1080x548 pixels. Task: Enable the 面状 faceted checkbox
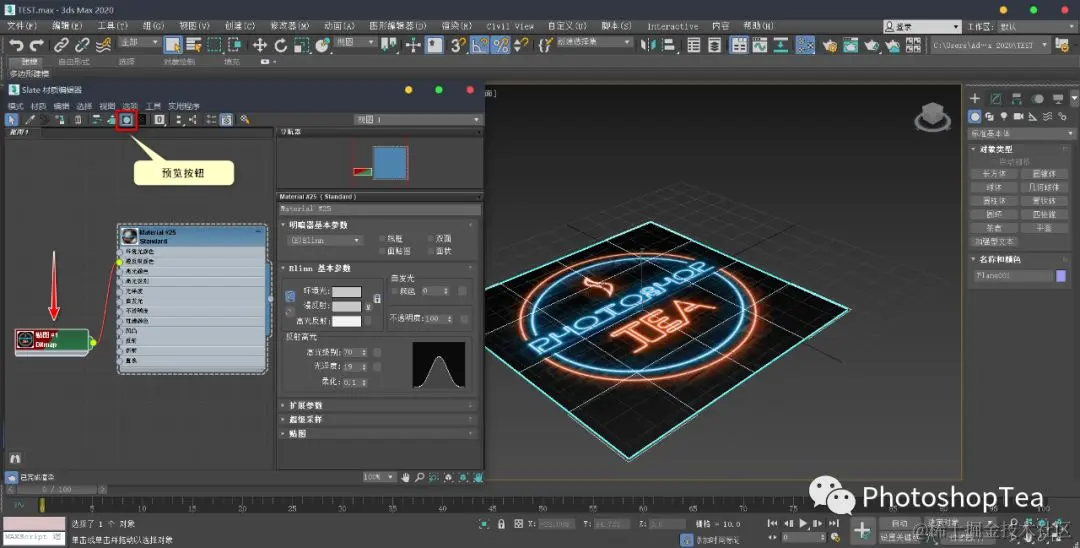tap(432, 251)
